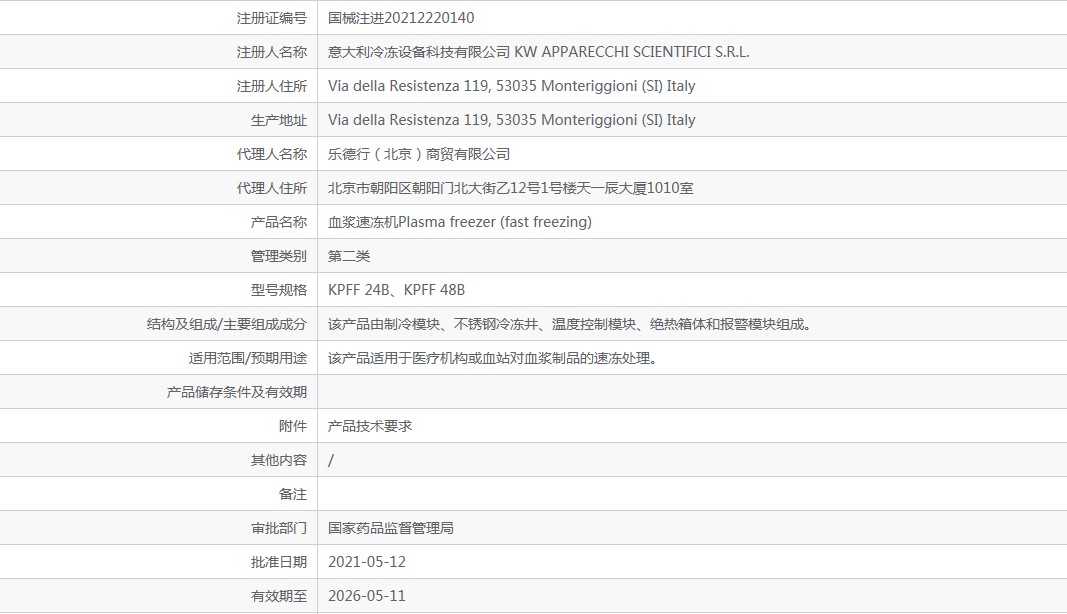Select the address in 生产地址 row
This screenshot has height=614, width=1067.
click(x=512, y=120)
